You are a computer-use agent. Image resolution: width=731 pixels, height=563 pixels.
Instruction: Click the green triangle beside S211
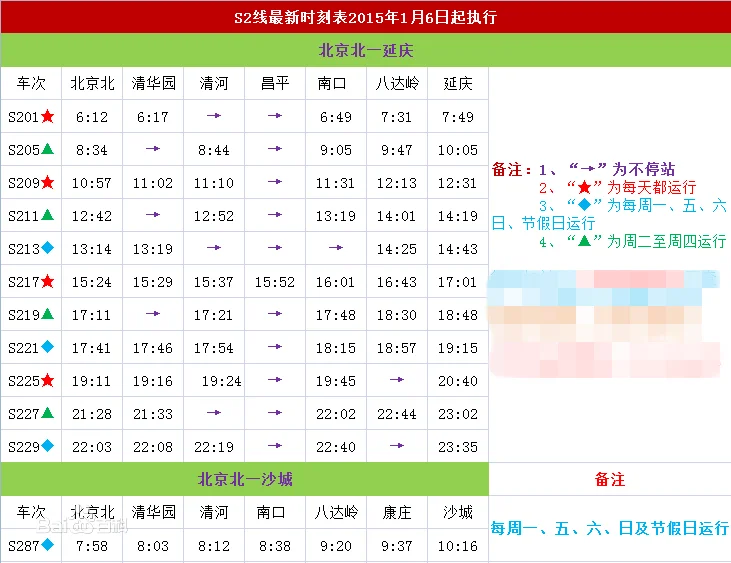coord(48,215)
